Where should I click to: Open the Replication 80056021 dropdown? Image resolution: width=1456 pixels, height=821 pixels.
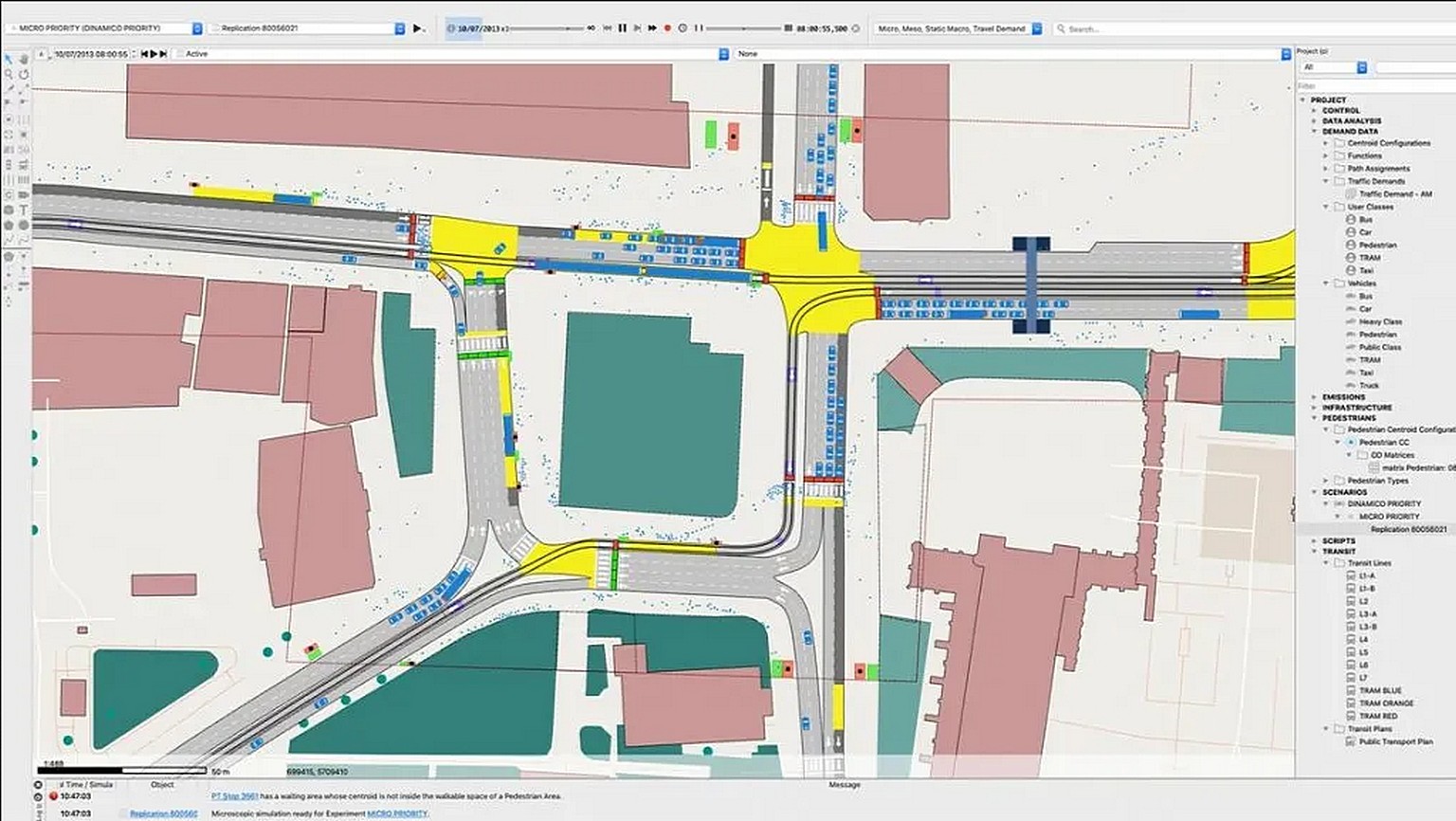[x=307, y=28]
